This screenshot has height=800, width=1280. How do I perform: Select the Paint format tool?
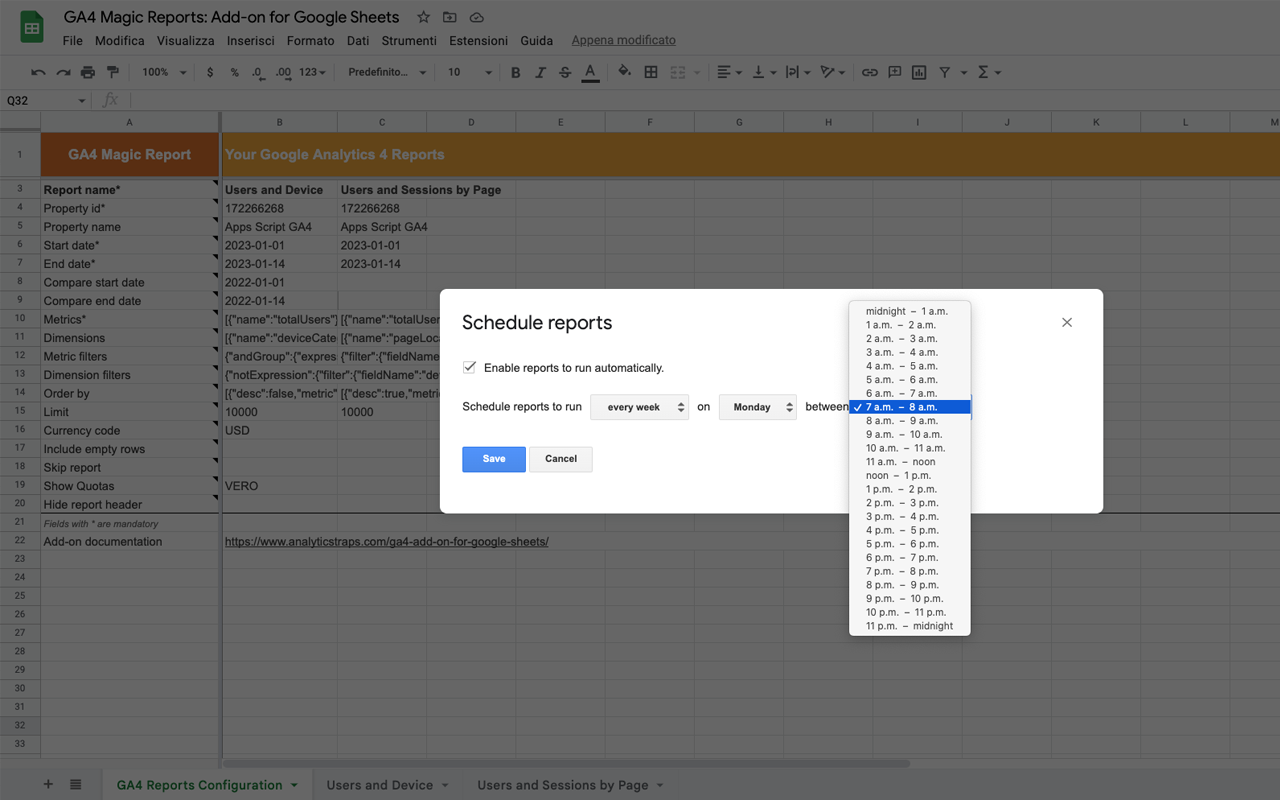click(113, 71)
